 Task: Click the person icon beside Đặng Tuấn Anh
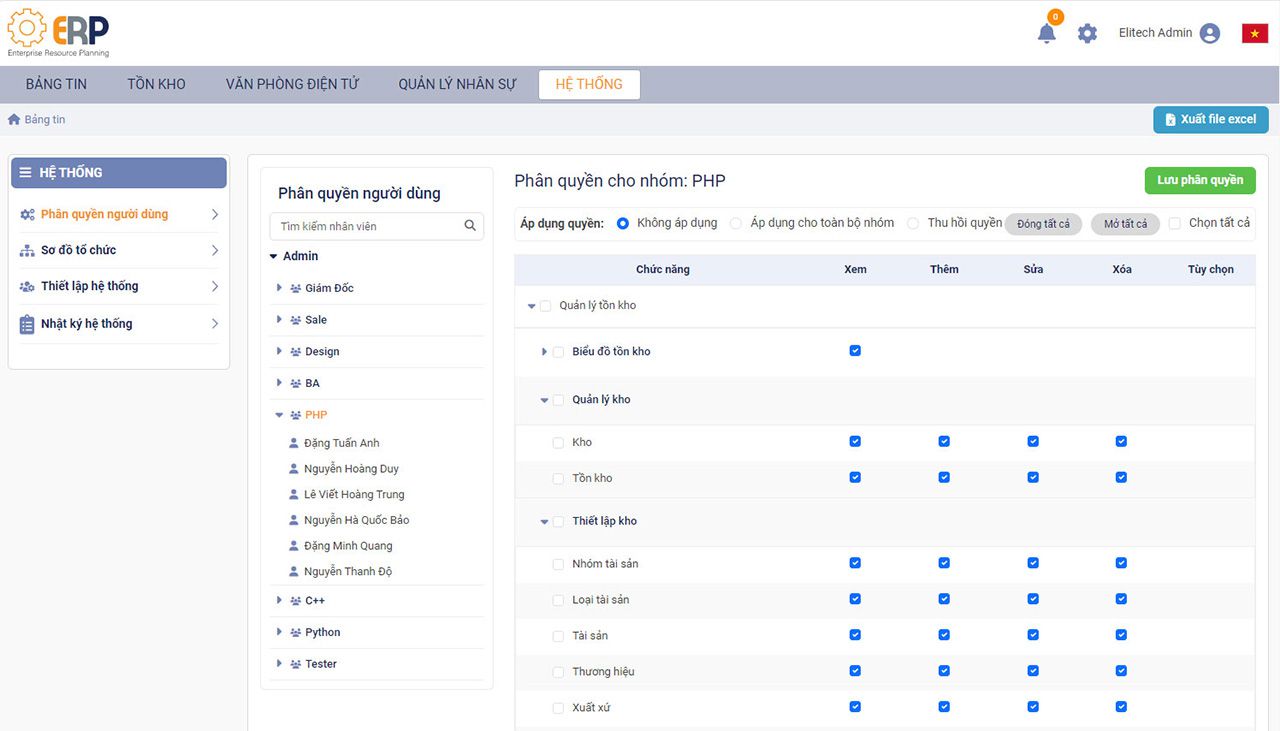pos(294,443)
